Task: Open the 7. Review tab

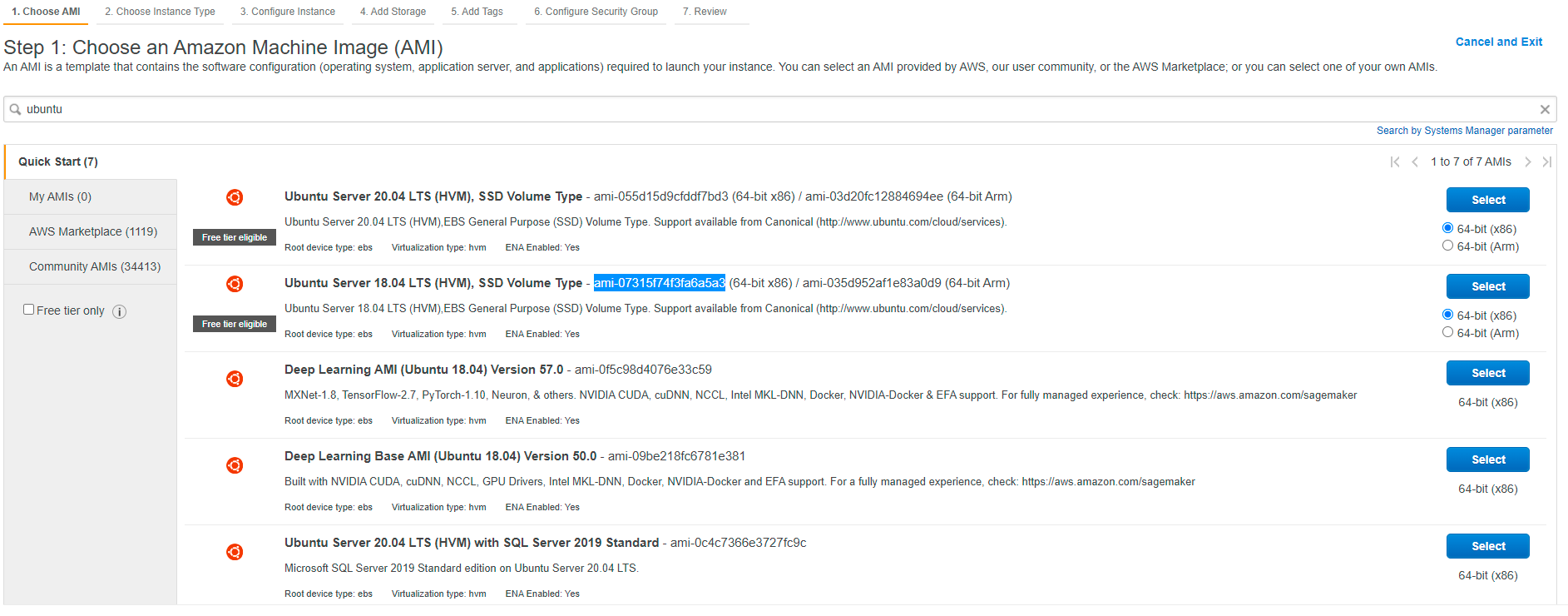Action: tap(705, 12)
